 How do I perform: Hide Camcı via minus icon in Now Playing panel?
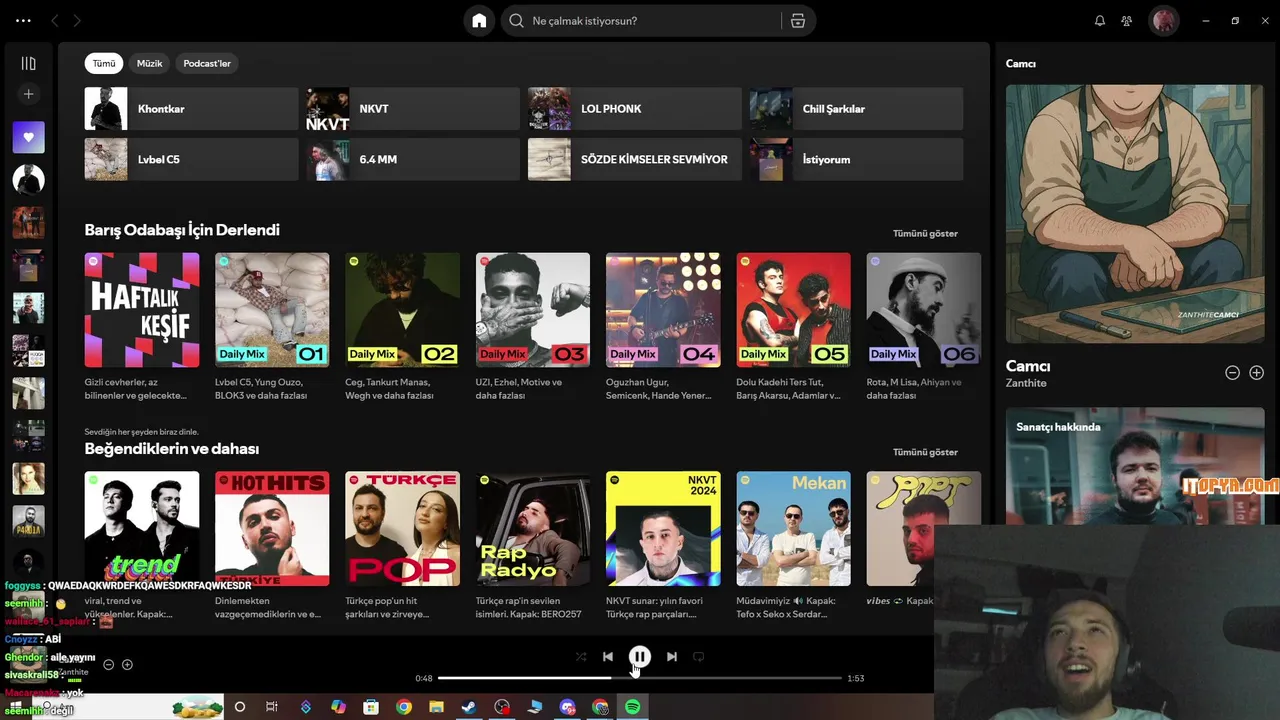pos(1232,373)
